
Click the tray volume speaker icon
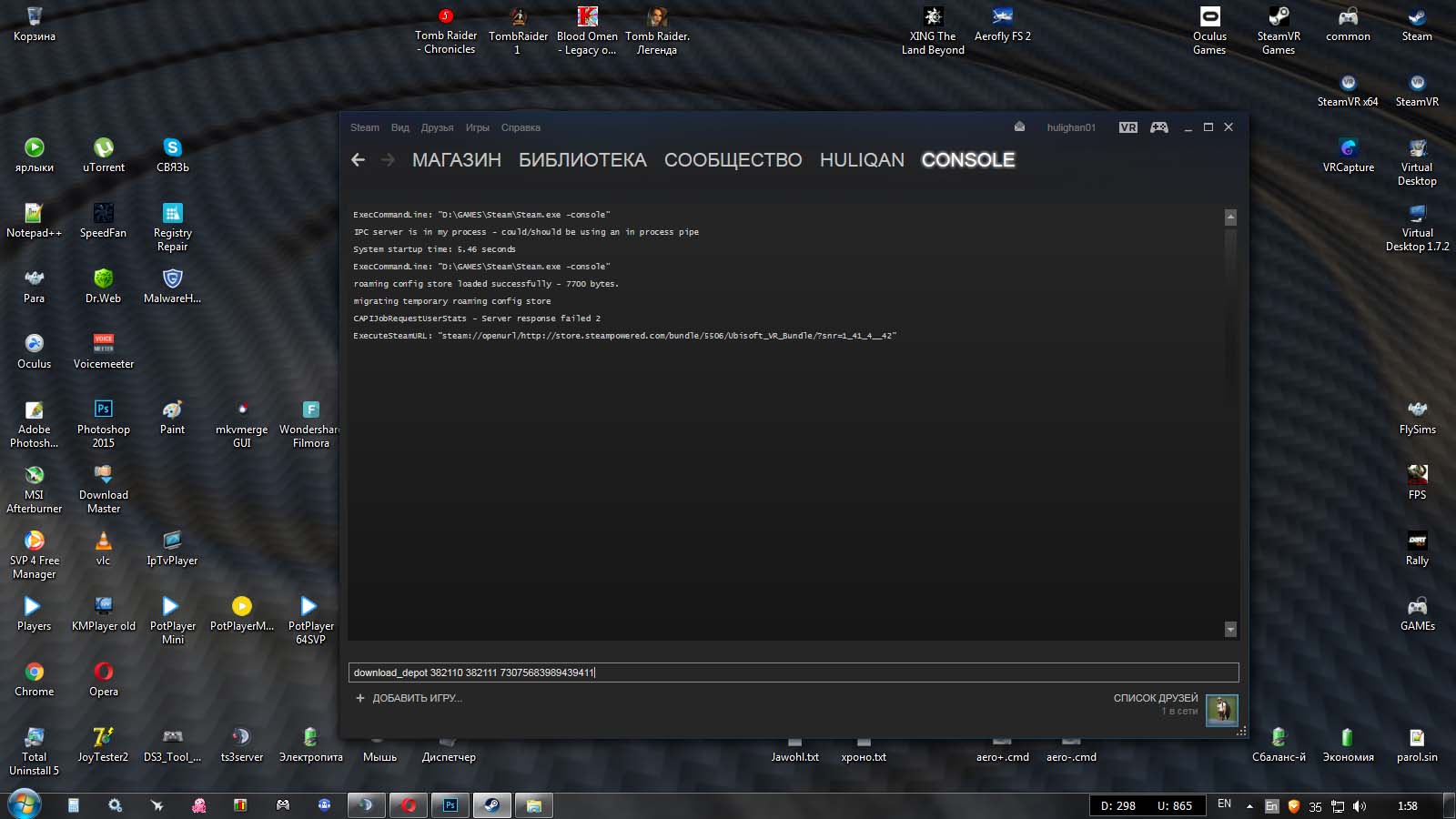(1360, 806)
